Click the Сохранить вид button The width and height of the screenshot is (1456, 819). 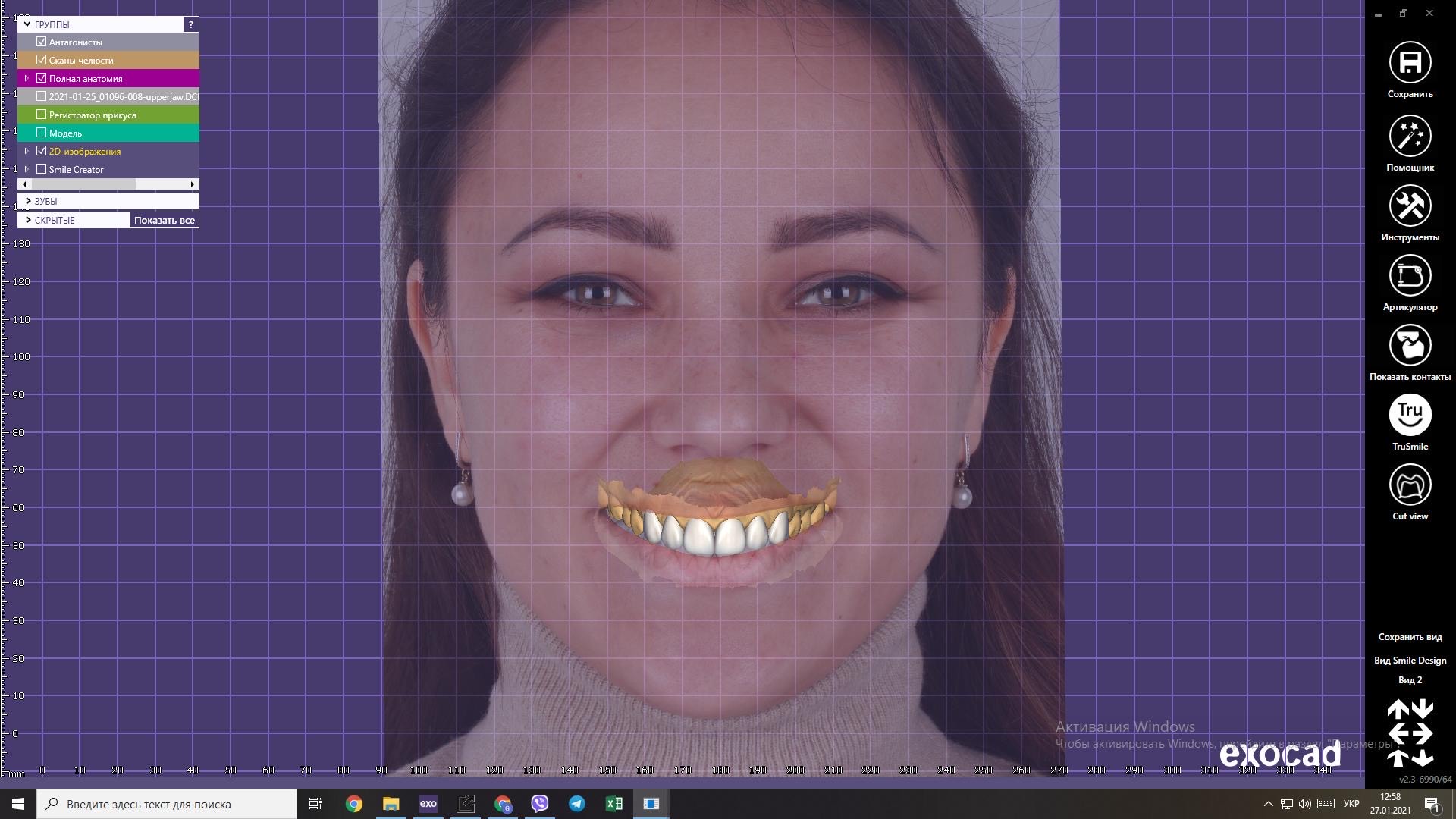(x=1410, y=637)
